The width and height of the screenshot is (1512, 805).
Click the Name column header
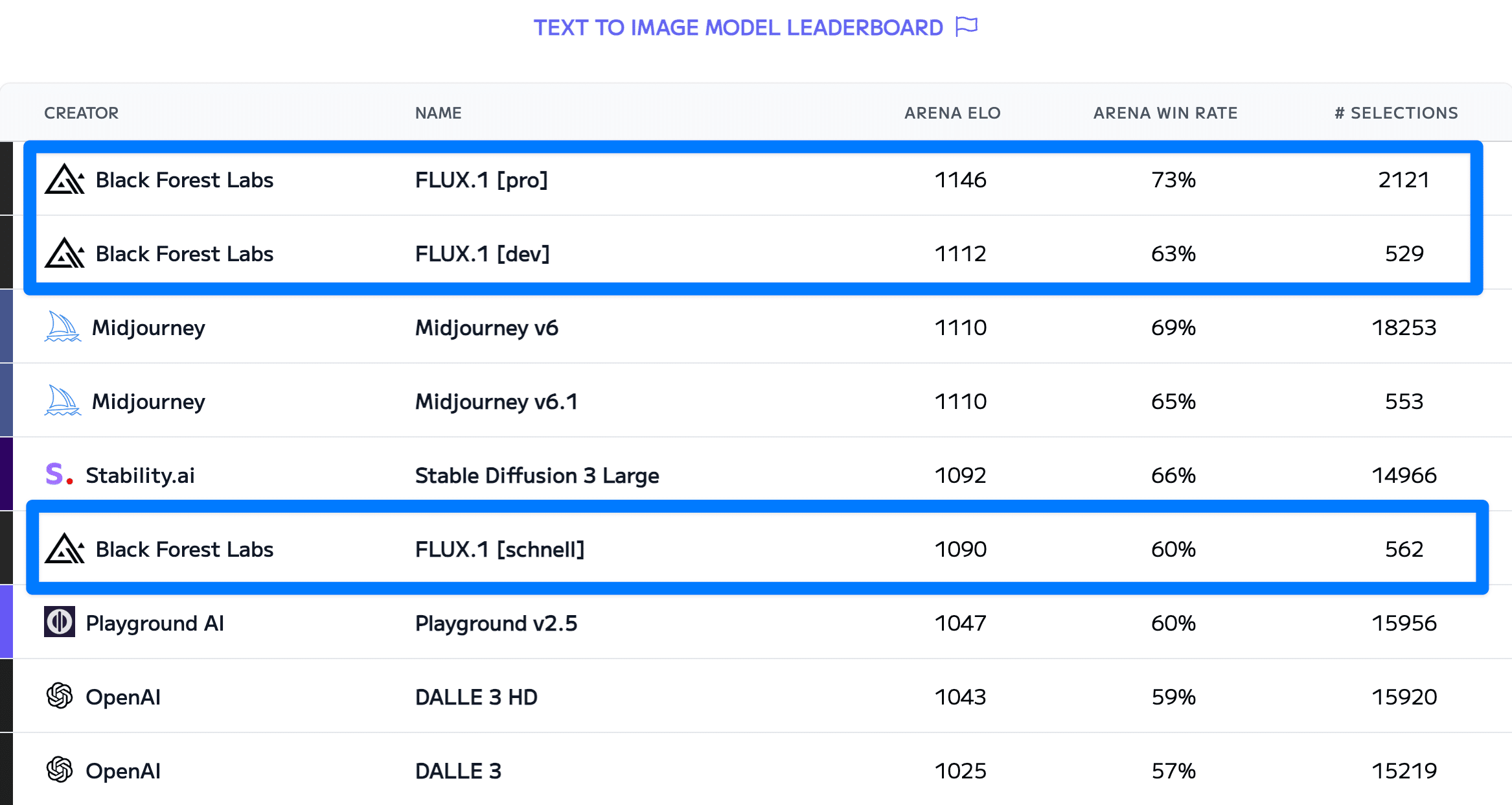coord(438,113)
